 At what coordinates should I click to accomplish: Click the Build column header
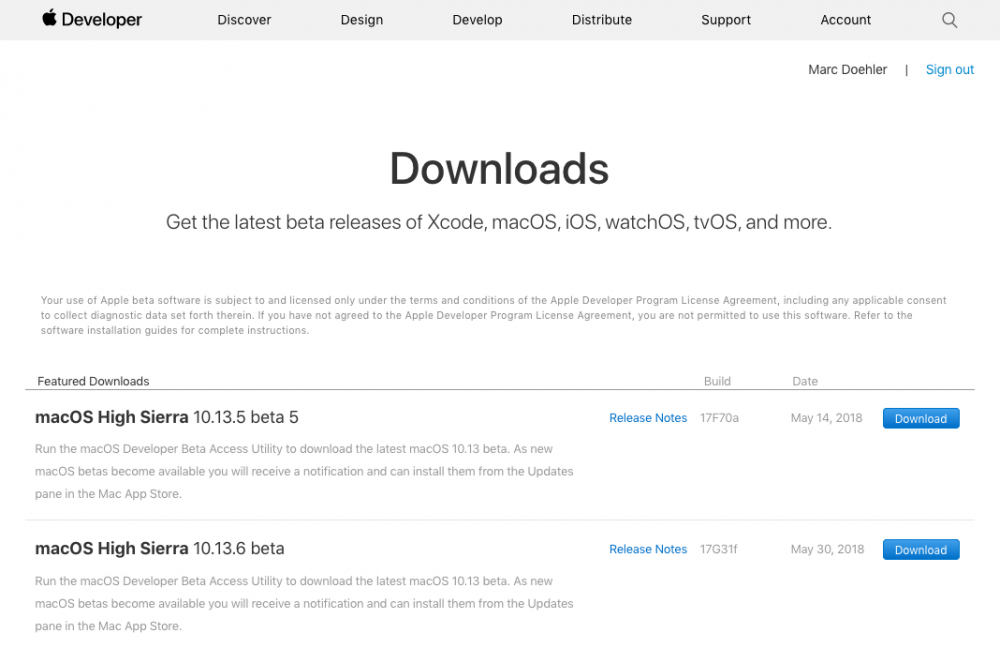click(717, 381)
